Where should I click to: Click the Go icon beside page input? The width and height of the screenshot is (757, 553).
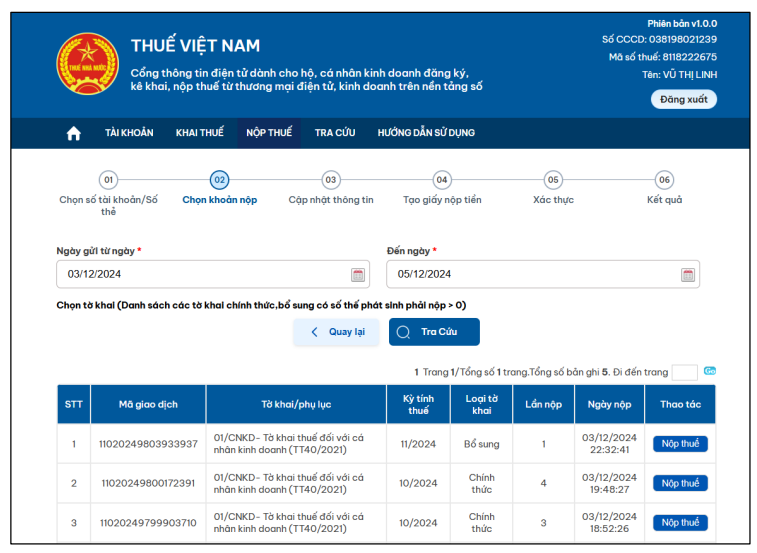click(710, 371)
